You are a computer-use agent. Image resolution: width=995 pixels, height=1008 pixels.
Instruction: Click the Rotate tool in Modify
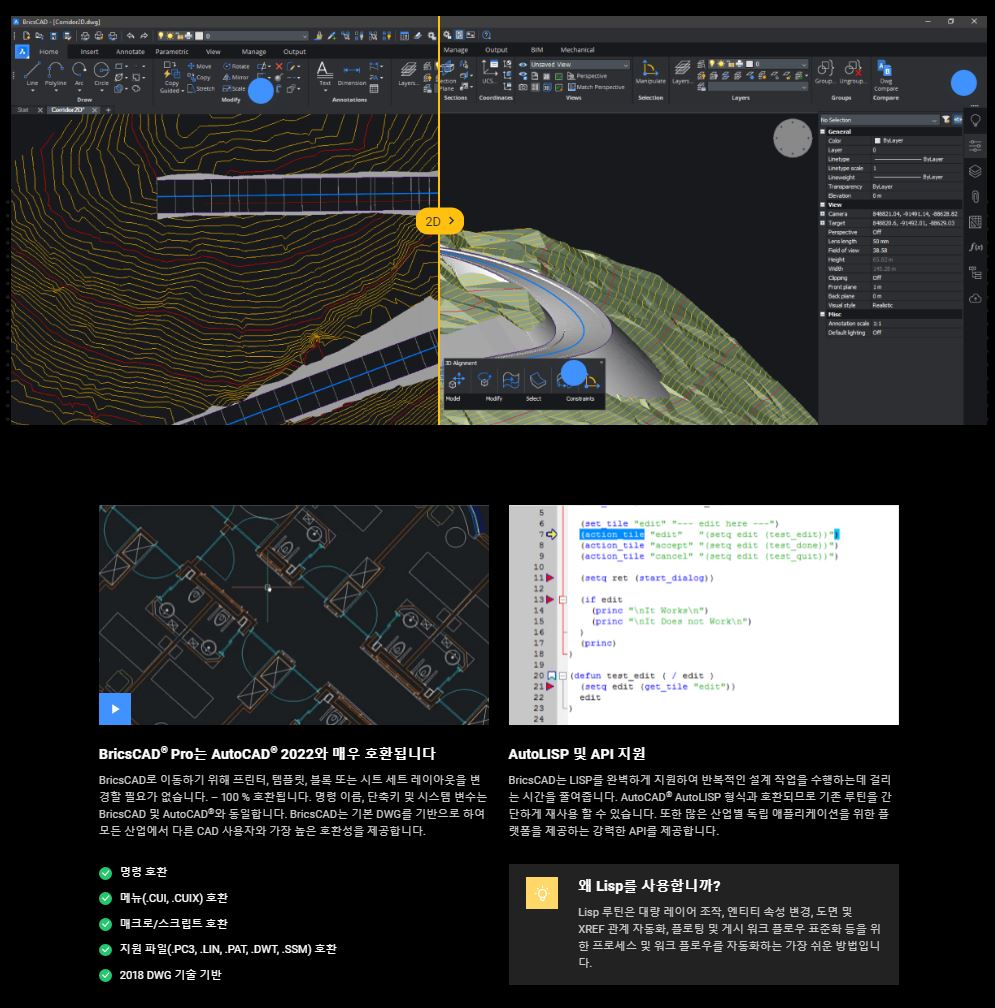[x=236, y=66]
